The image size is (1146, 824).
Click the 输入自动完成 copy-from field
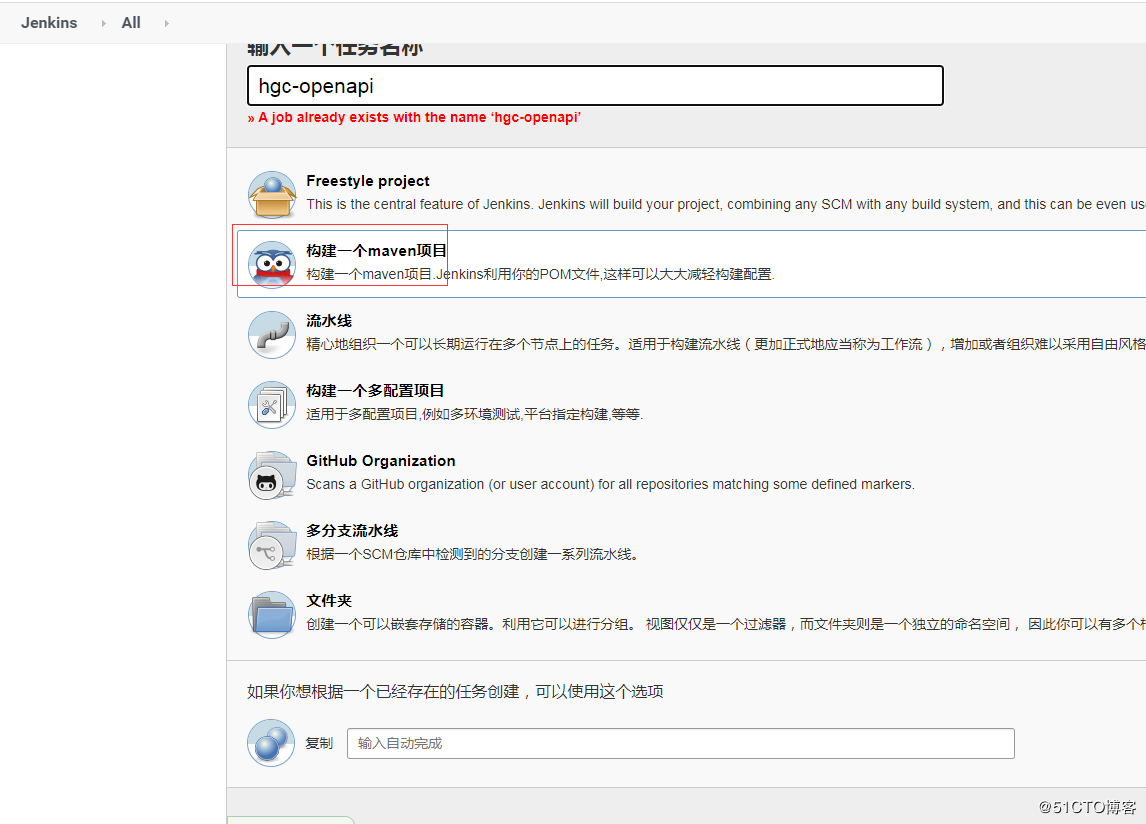[x=680, y=743]
